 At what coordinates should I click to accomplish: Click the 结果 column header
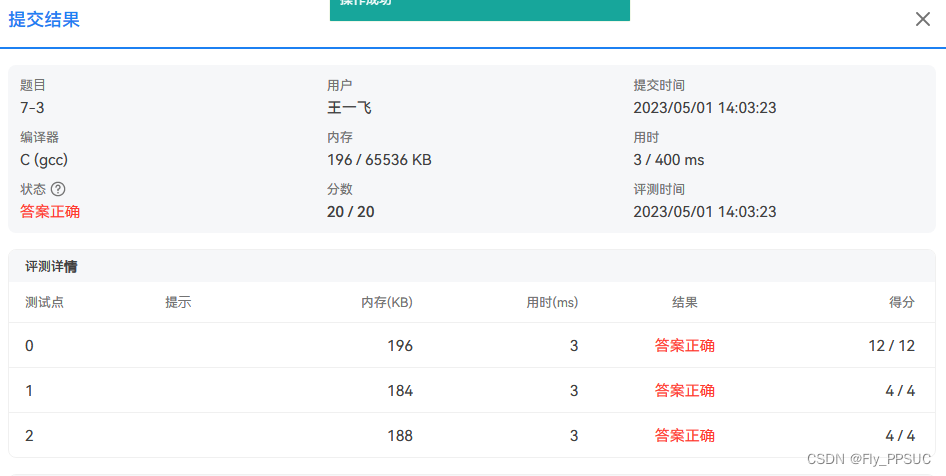(x=685, y=302)
